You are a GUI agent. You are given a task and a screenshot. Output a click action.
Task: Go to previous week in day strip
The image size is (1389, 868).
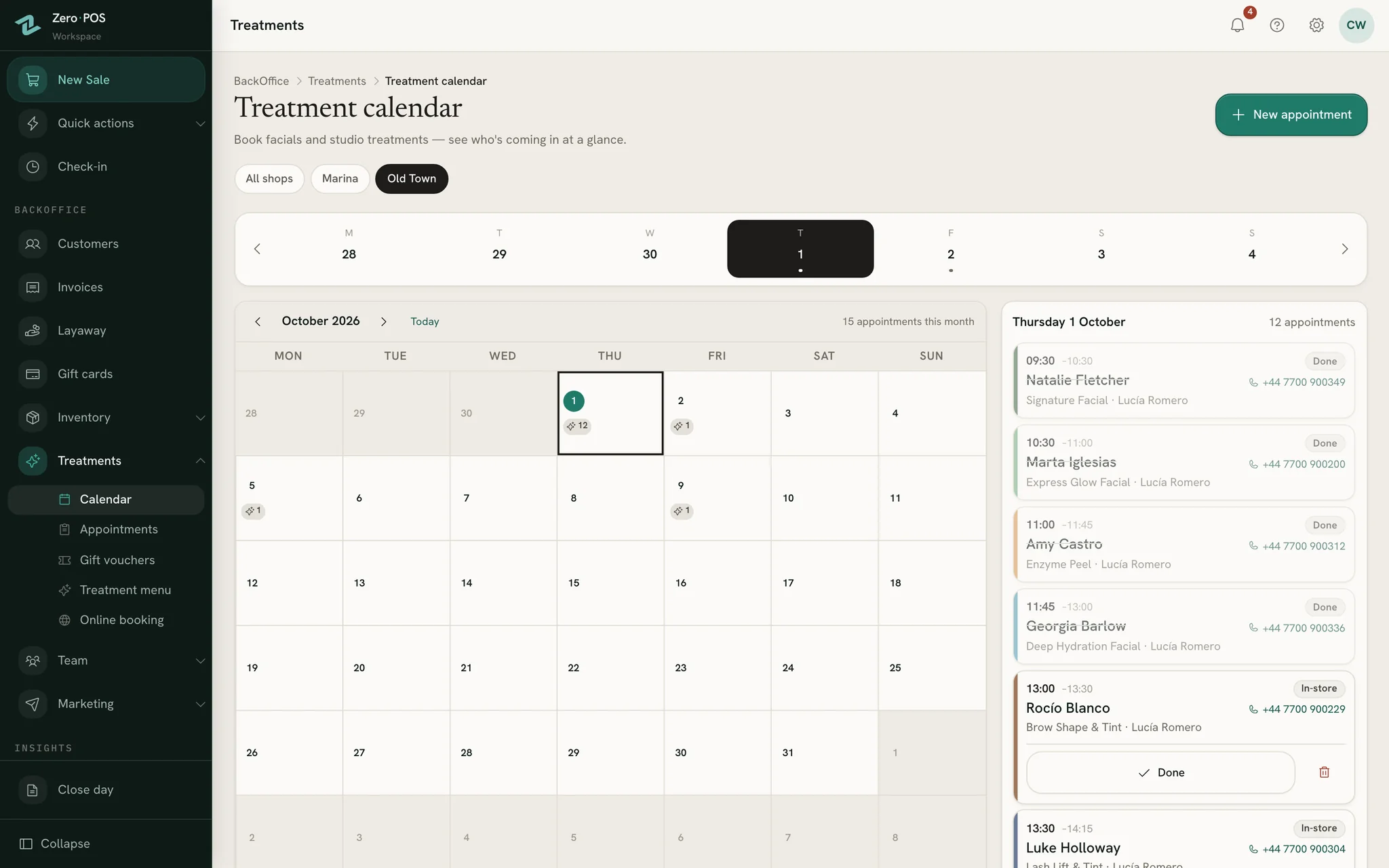(x=257, y=249)
